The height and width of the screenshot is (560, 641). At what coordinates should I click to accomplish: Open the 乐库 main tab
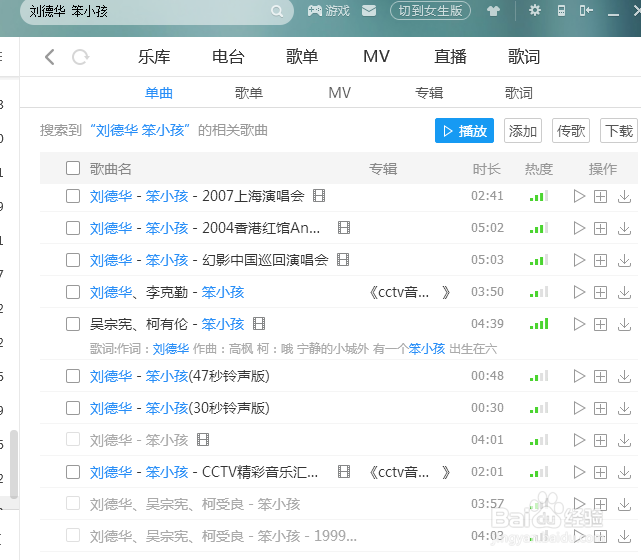coord(154,57)
